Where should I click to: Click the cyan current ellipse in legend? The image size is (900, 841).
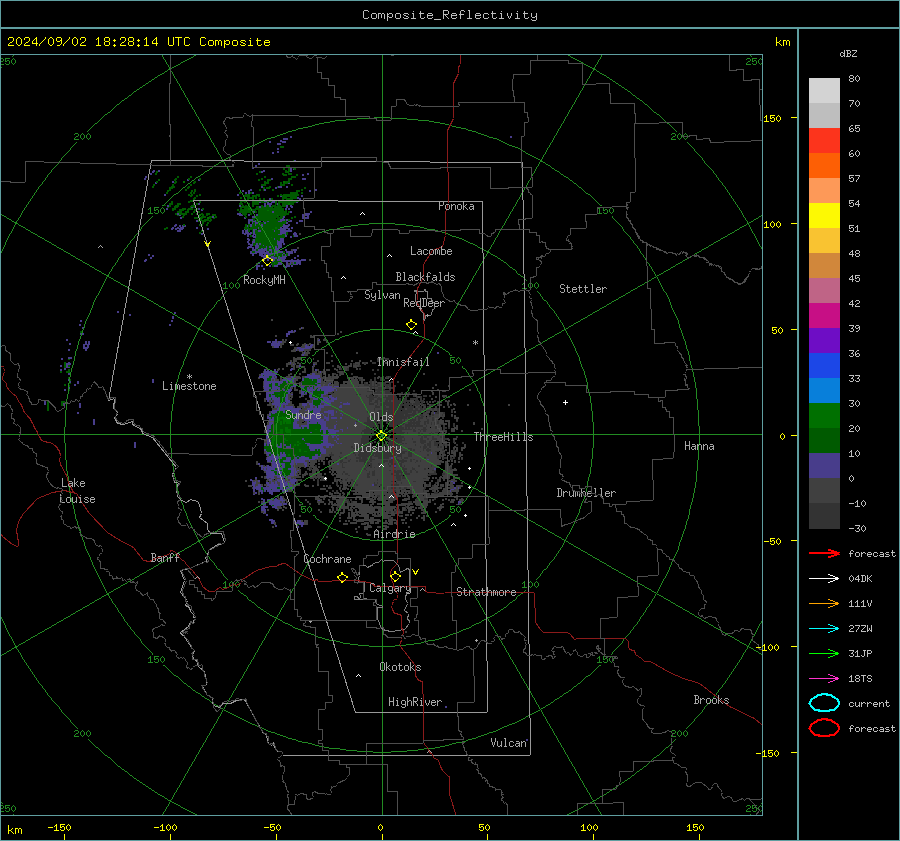tap(824, 703)
